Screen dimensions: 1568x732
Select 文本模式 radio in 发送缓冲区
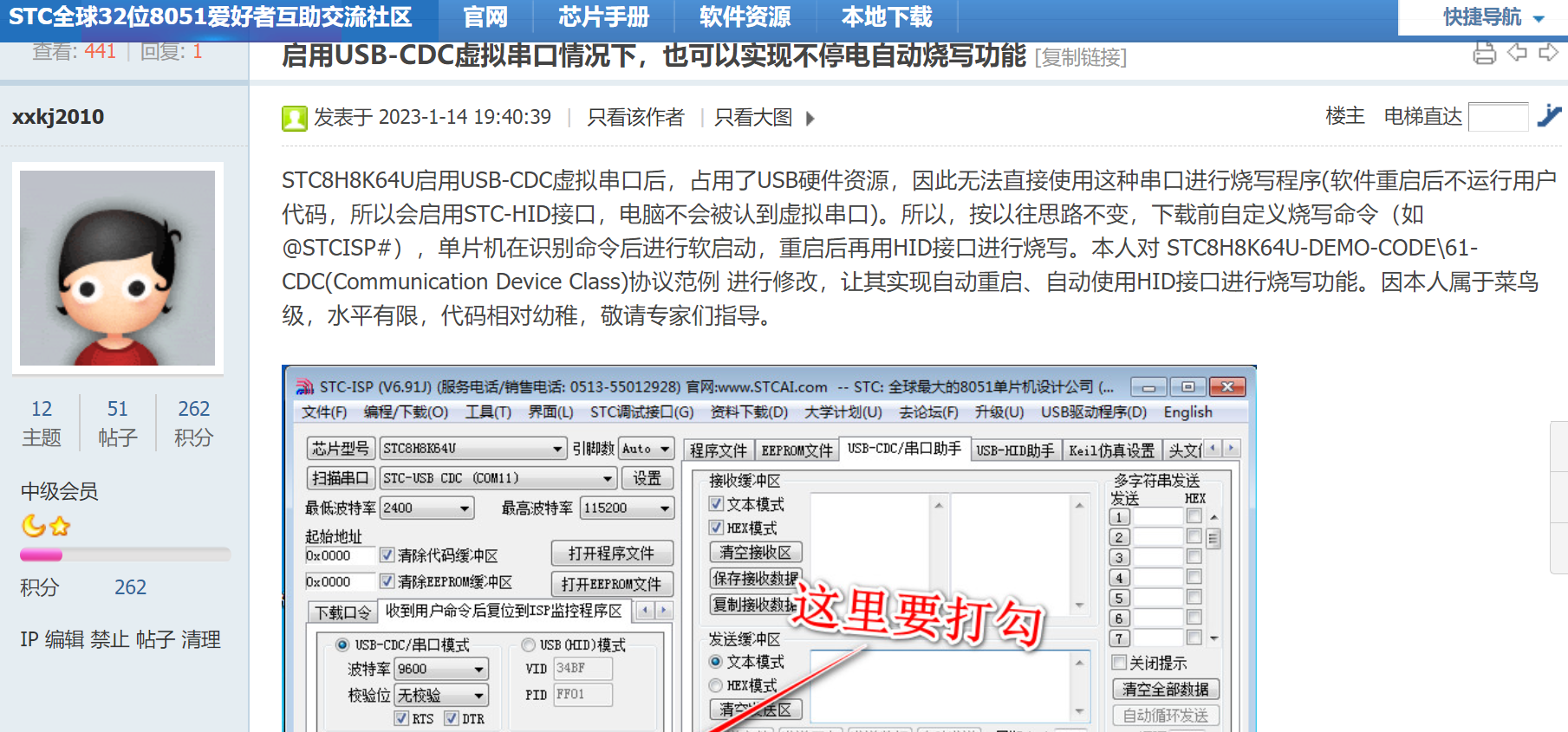tap(716, 662)
